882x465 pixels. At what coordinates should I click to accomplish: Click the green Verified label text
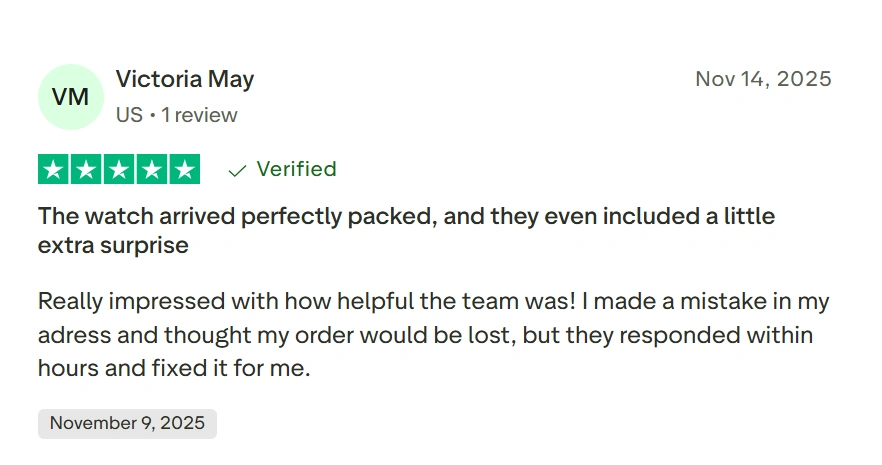296,169
